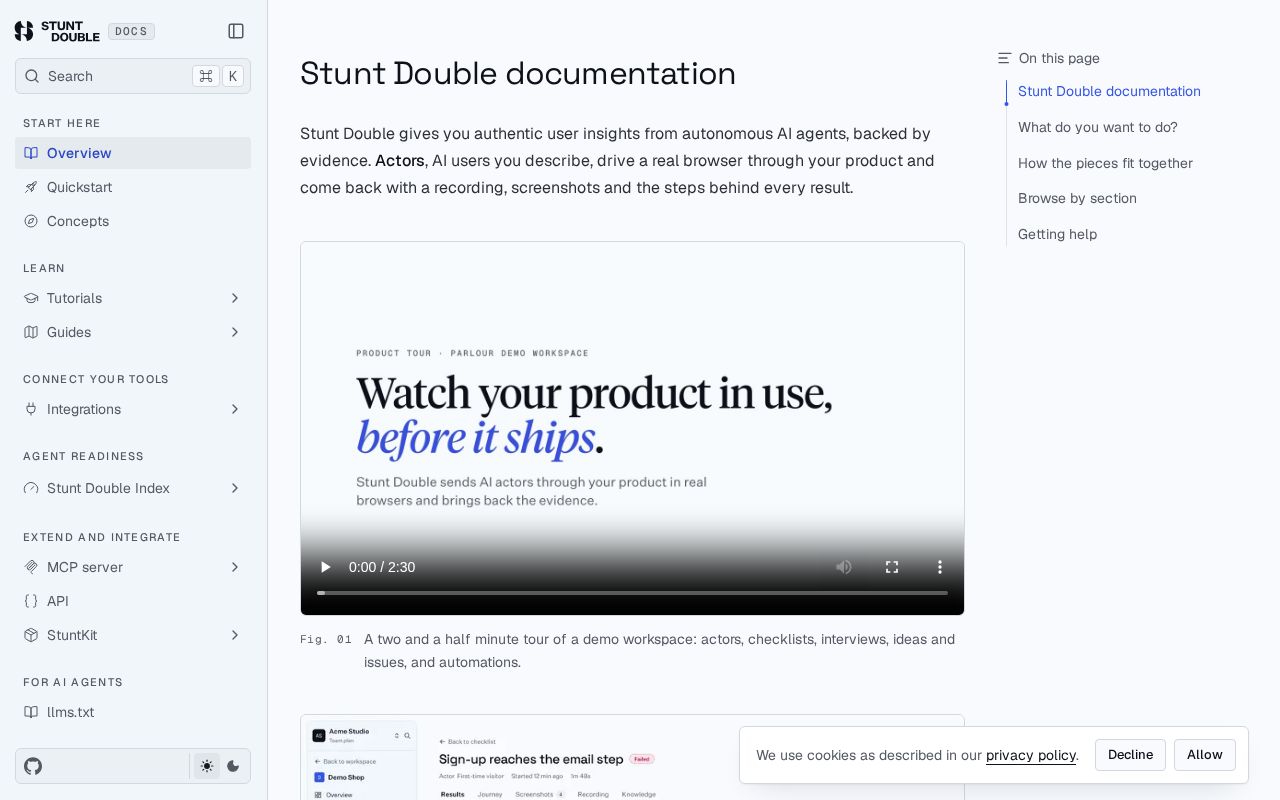Click the Fig. 01 caption label
Screen dimensions: 1280x800
click(x=326, y=639)
